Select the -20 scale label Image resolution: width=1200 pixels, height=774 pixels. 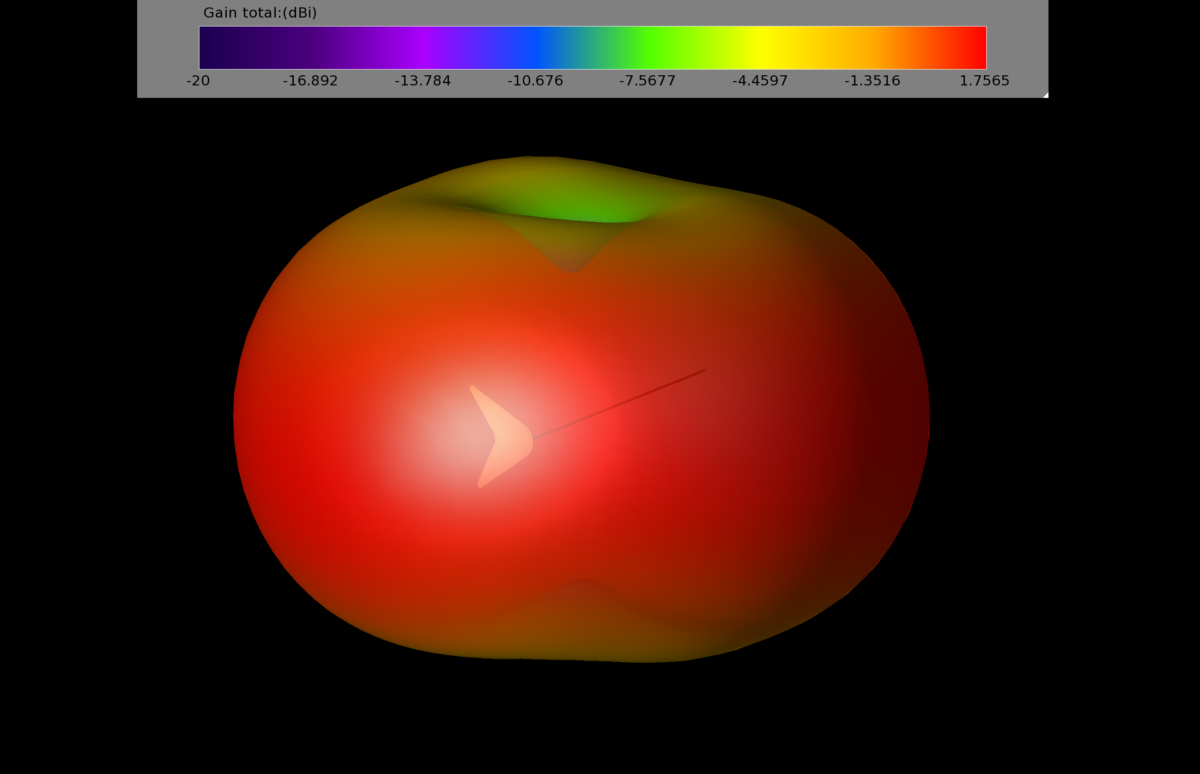[x=196, y=81]
